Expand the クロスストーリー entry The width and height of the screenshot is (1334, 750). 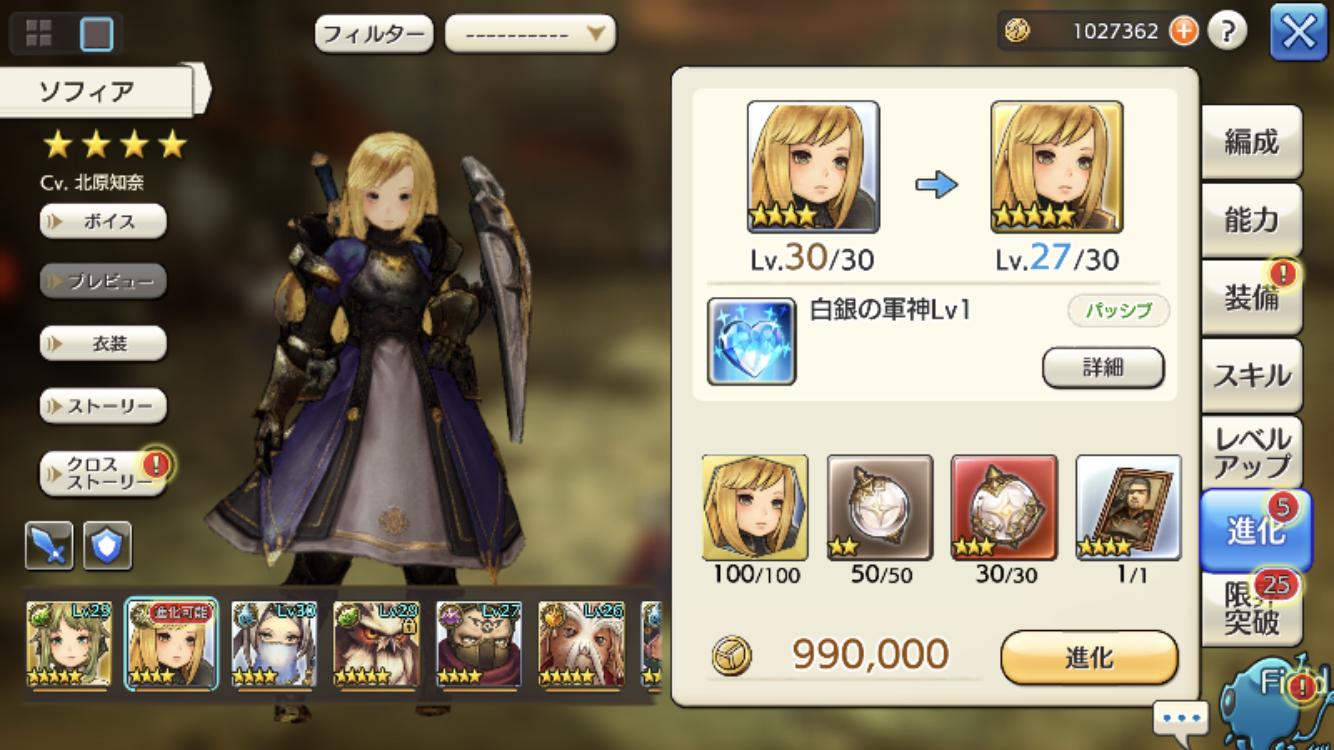103,473
